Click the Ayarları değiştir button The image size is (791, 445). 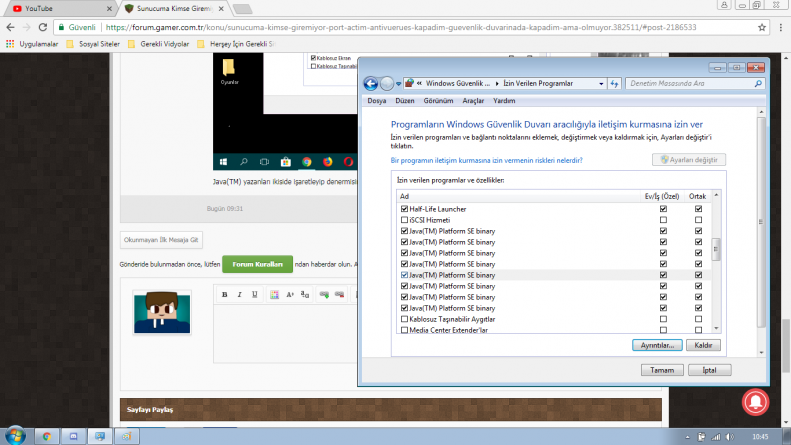click(x=689, y=160)
